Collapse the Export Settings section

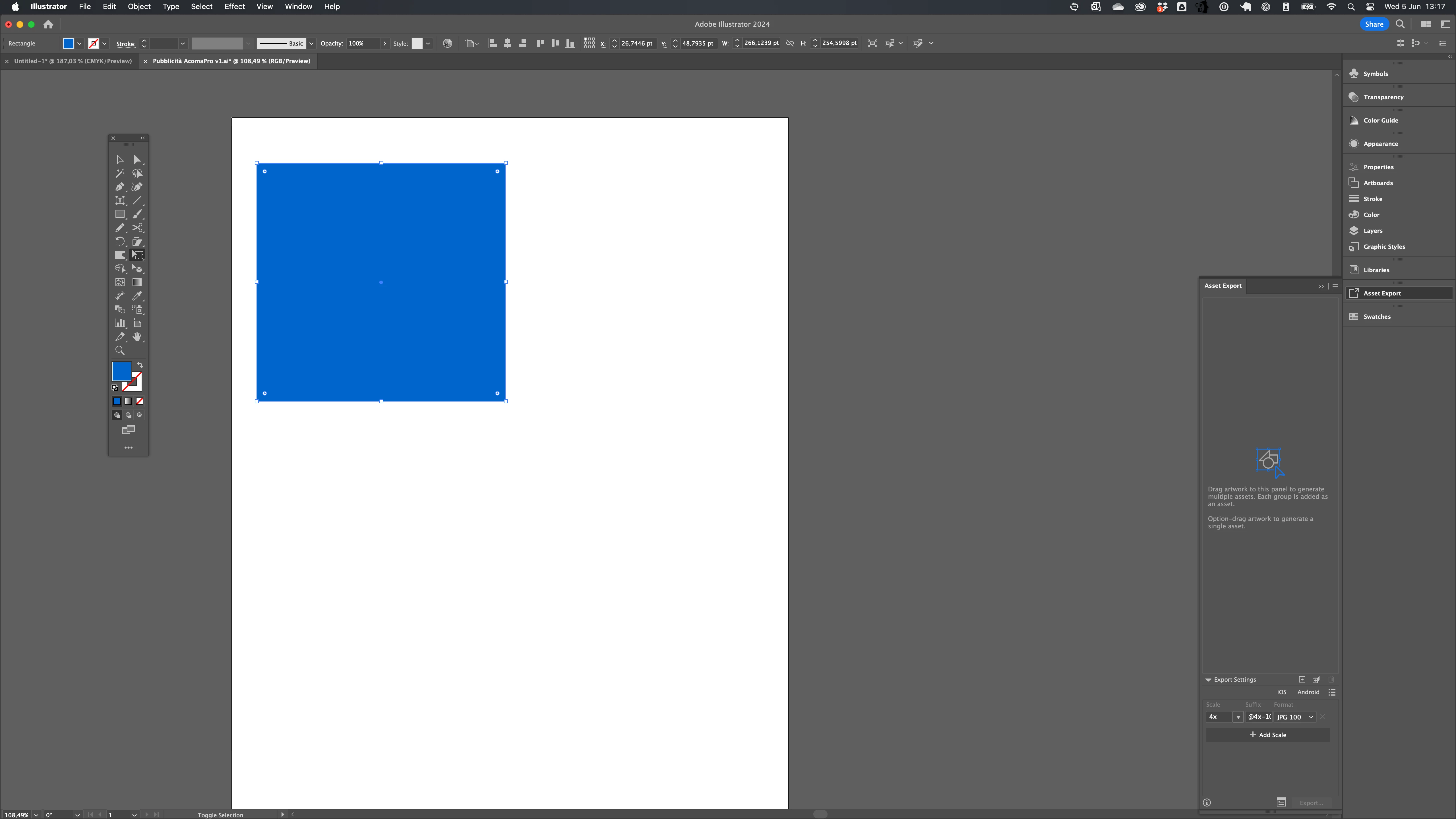tap(1208, 679)
